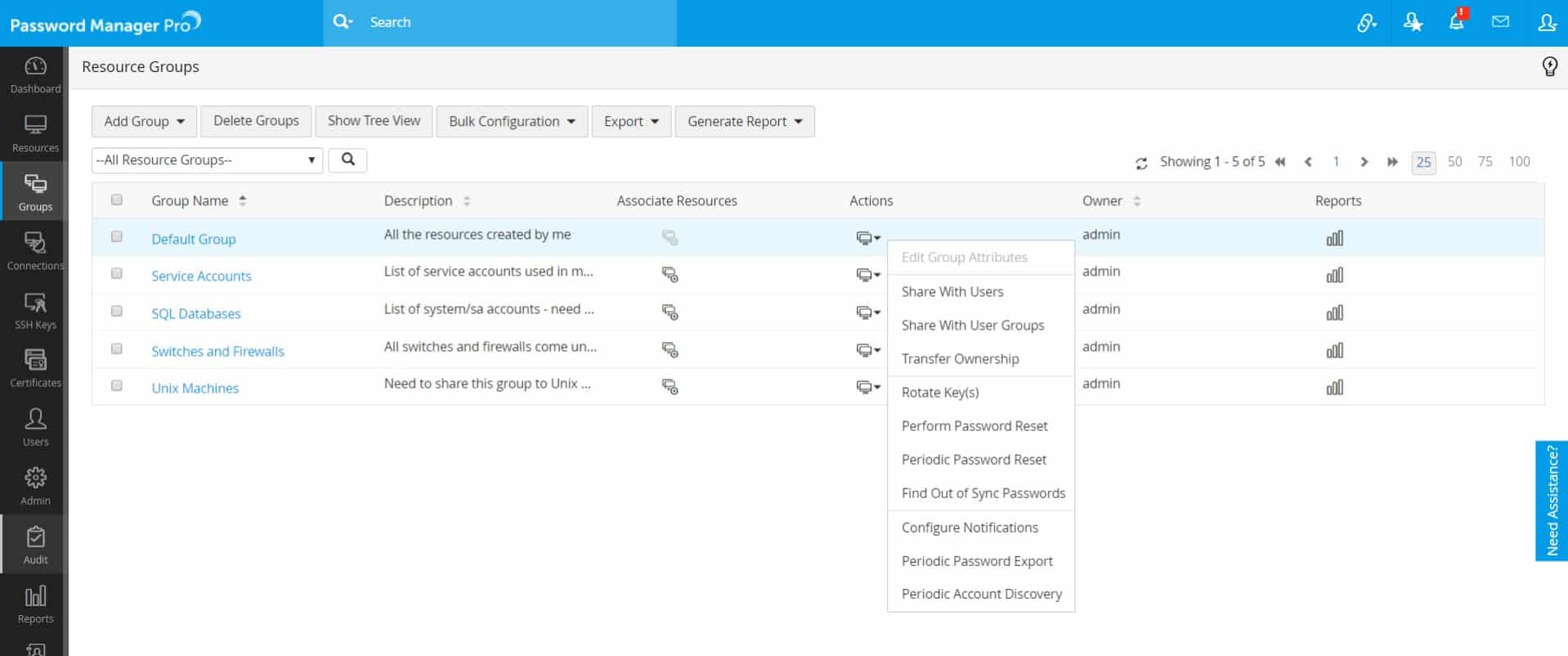
Task: Go to the last page arrow
Action: [x=1392, y=162]
